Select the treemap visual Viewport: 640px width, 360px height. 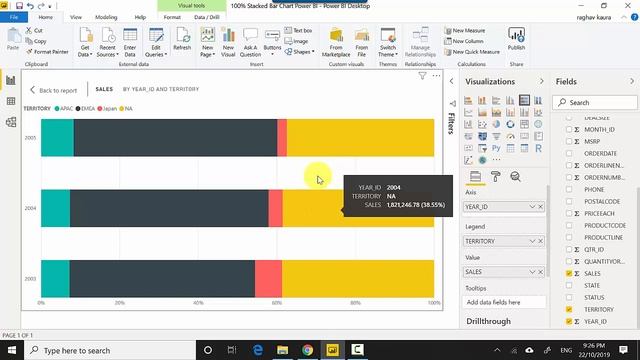(x=524, y=124)
